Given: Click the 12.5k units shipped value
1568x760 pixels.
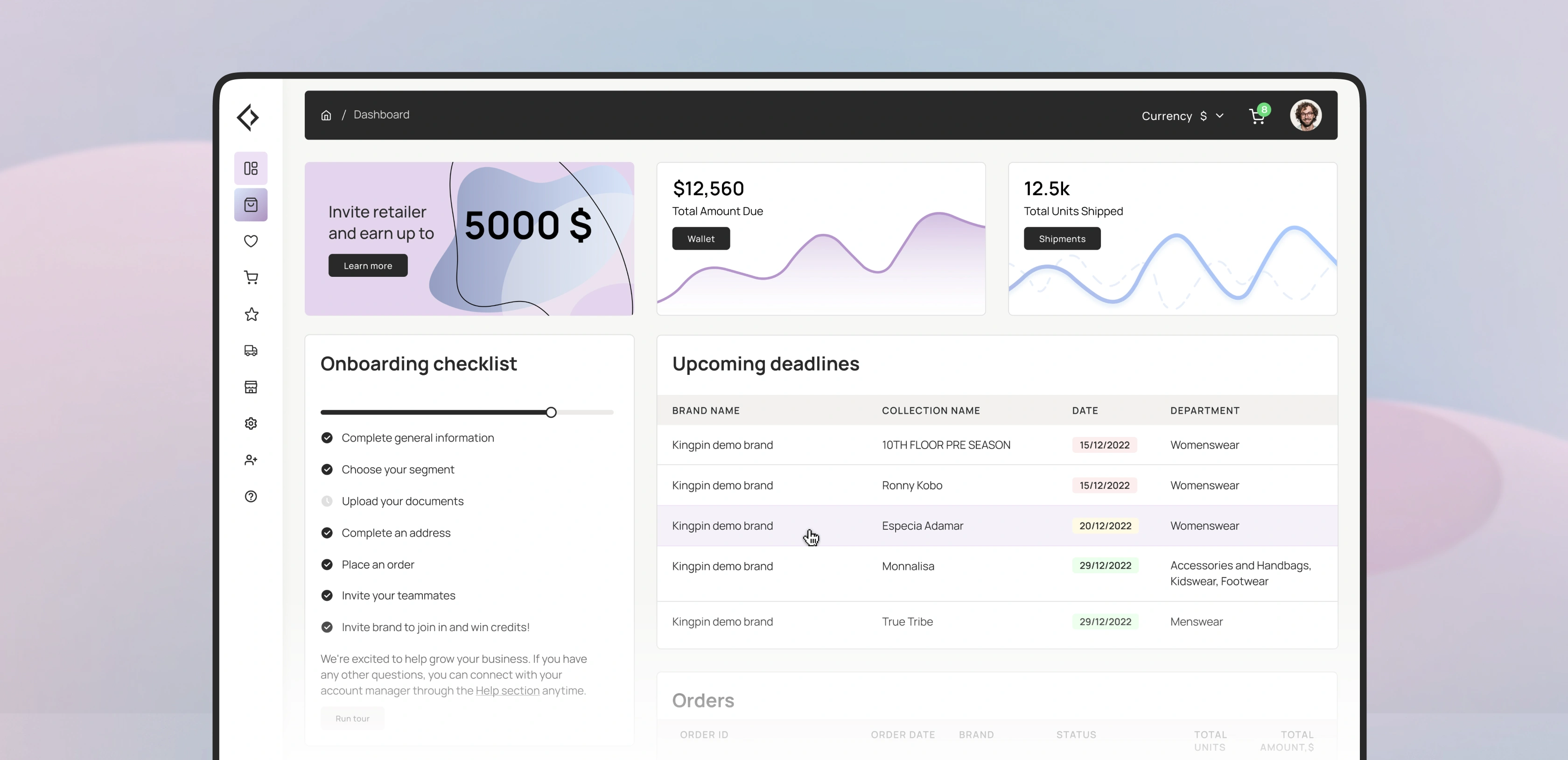Looking at the screenshot, I should coord(1046,189).
